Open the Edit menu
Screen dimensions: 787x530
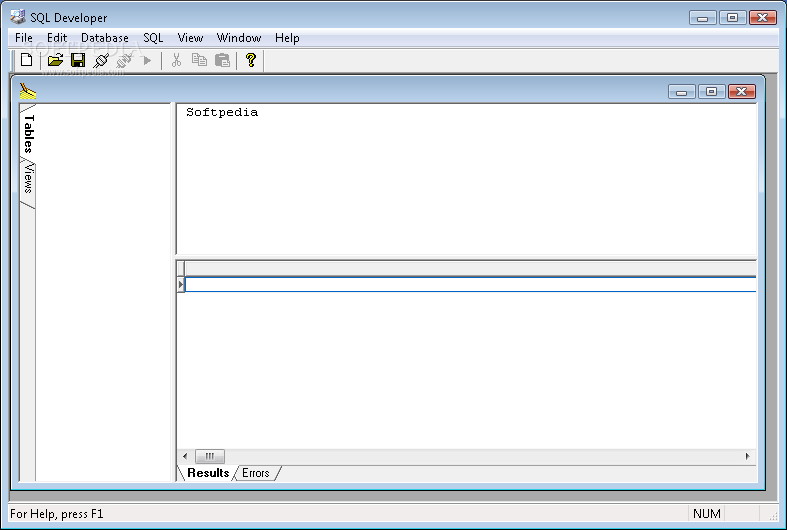click(57, 38)
